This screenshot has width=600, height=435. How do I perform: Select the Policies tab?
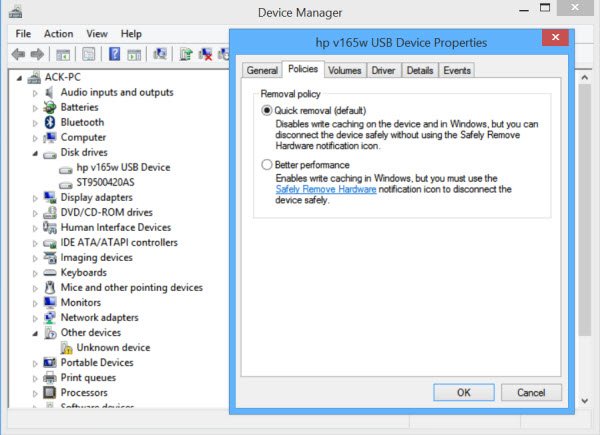(303, 69)
